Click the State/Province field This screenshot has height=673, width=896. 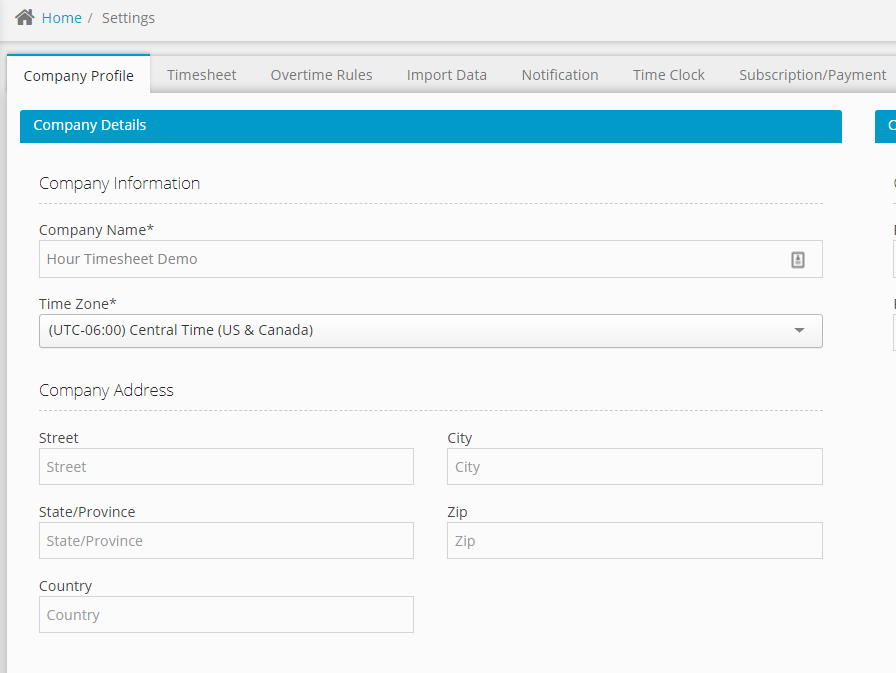(x=225, y=540)
